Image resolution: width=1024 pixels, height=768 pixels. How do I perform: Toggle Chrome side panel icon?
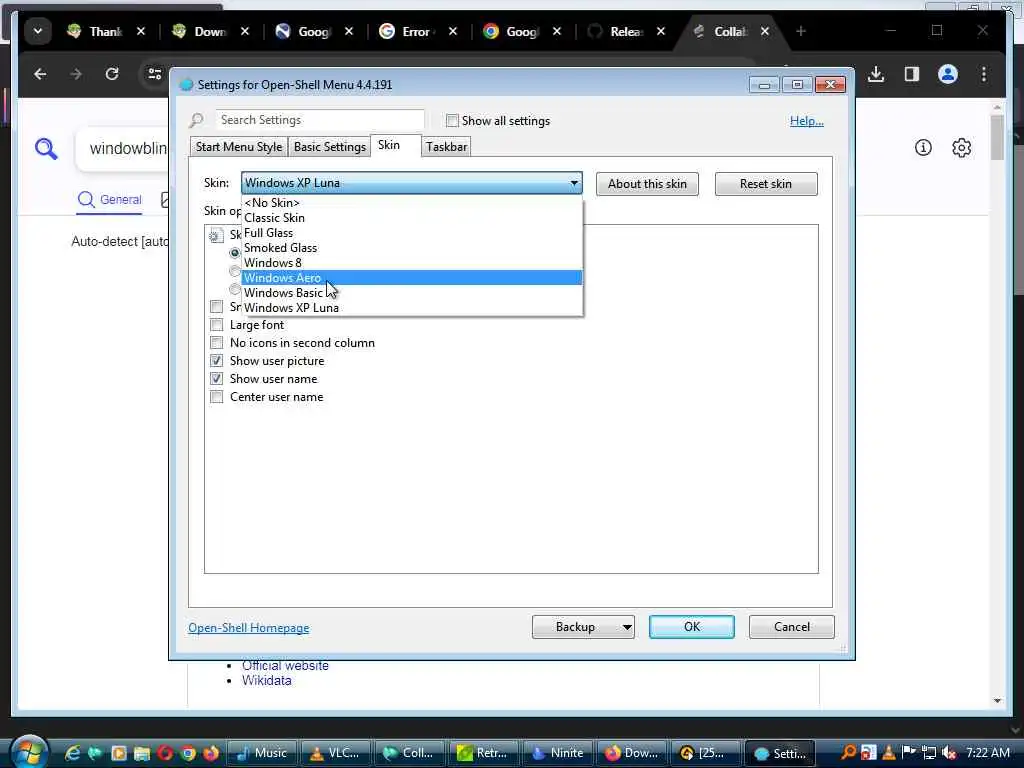point(912,74)
